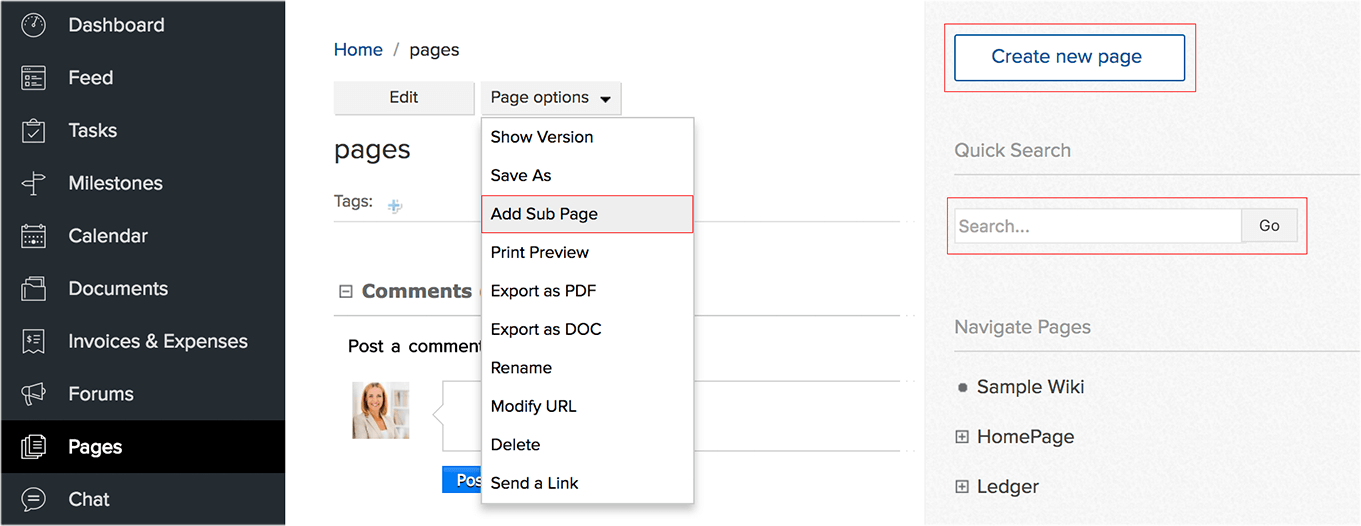1361x526 pixels.
Task: Click the commenter profile photo
Action: tap(381, 410)
